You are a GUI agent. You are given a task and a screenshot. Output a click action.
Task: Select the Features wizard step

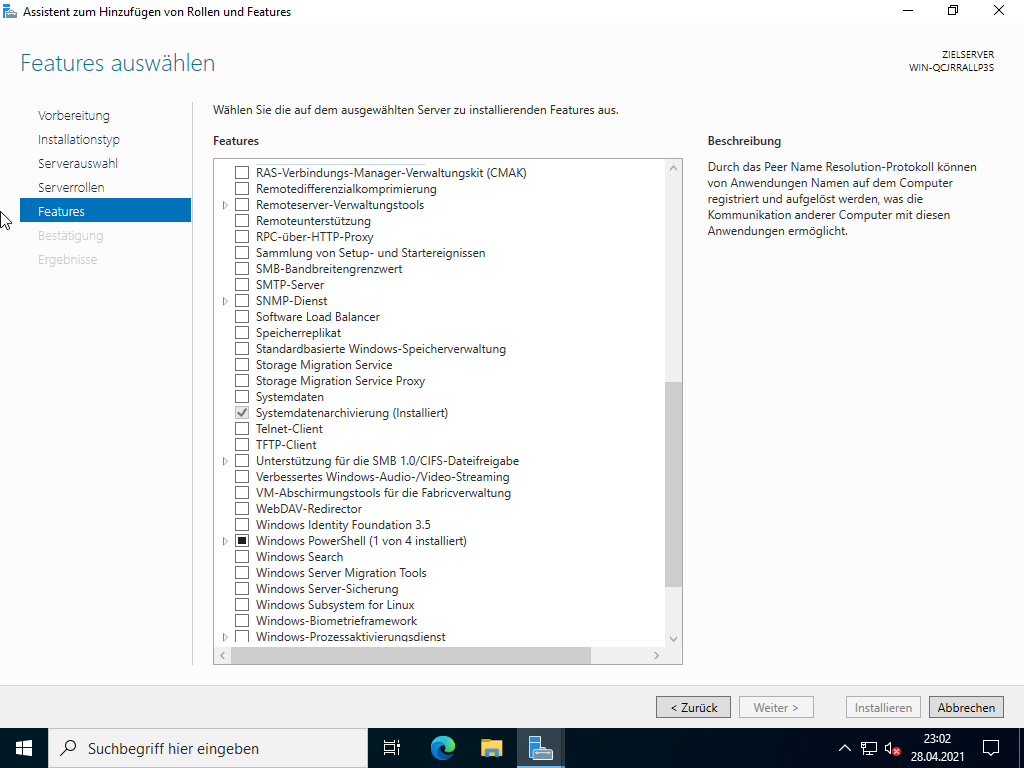pos(105,211)
